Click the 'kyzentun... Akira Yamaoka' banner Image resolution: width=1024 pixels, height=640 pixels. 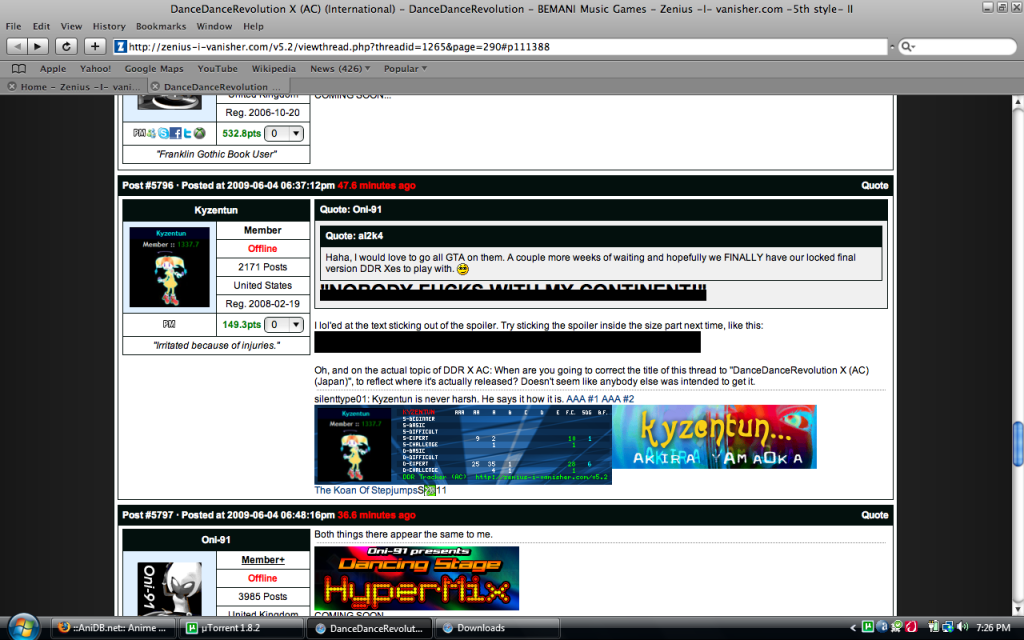[x=714, y=437]
